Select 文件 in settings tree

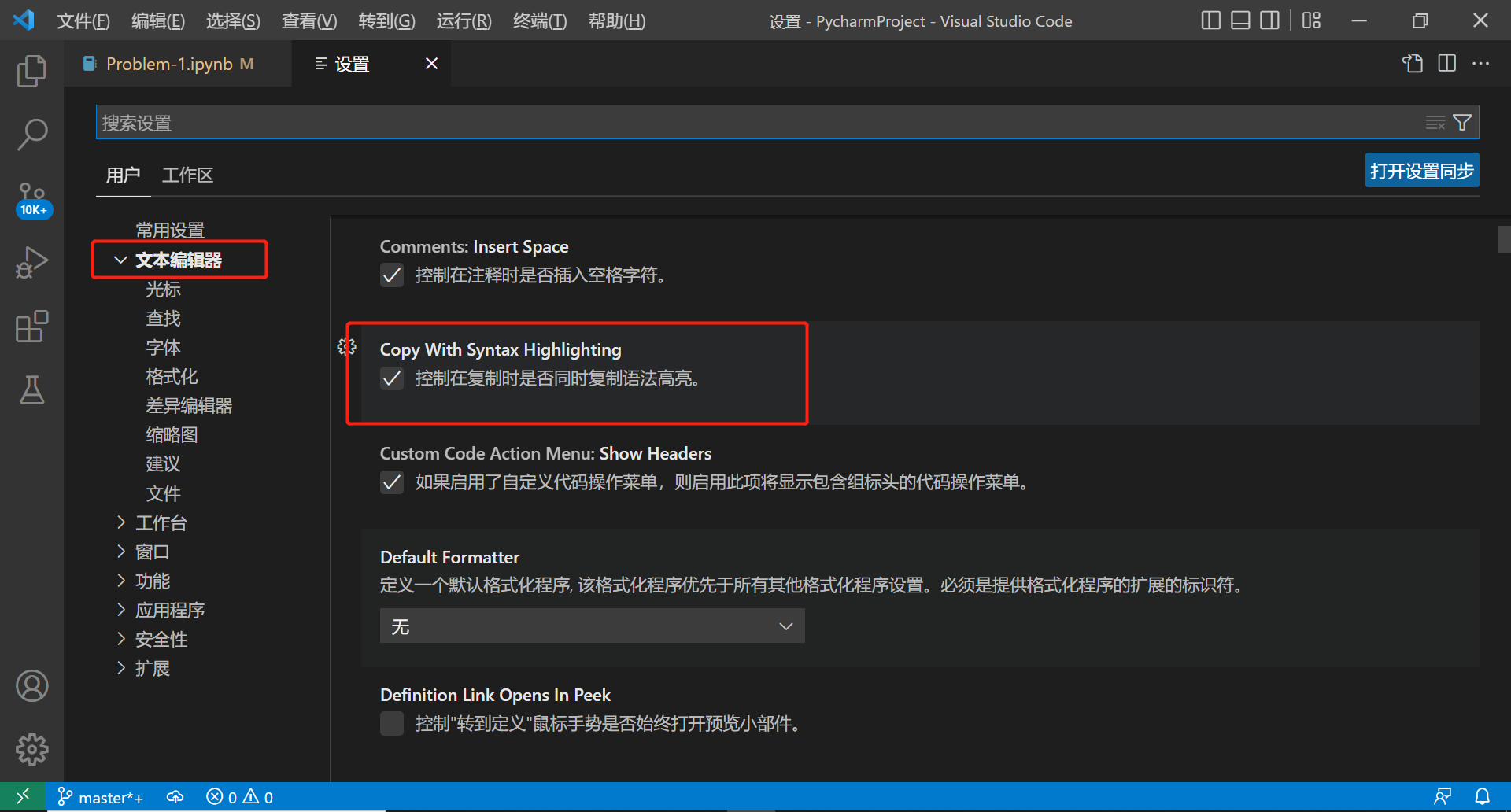163,493
